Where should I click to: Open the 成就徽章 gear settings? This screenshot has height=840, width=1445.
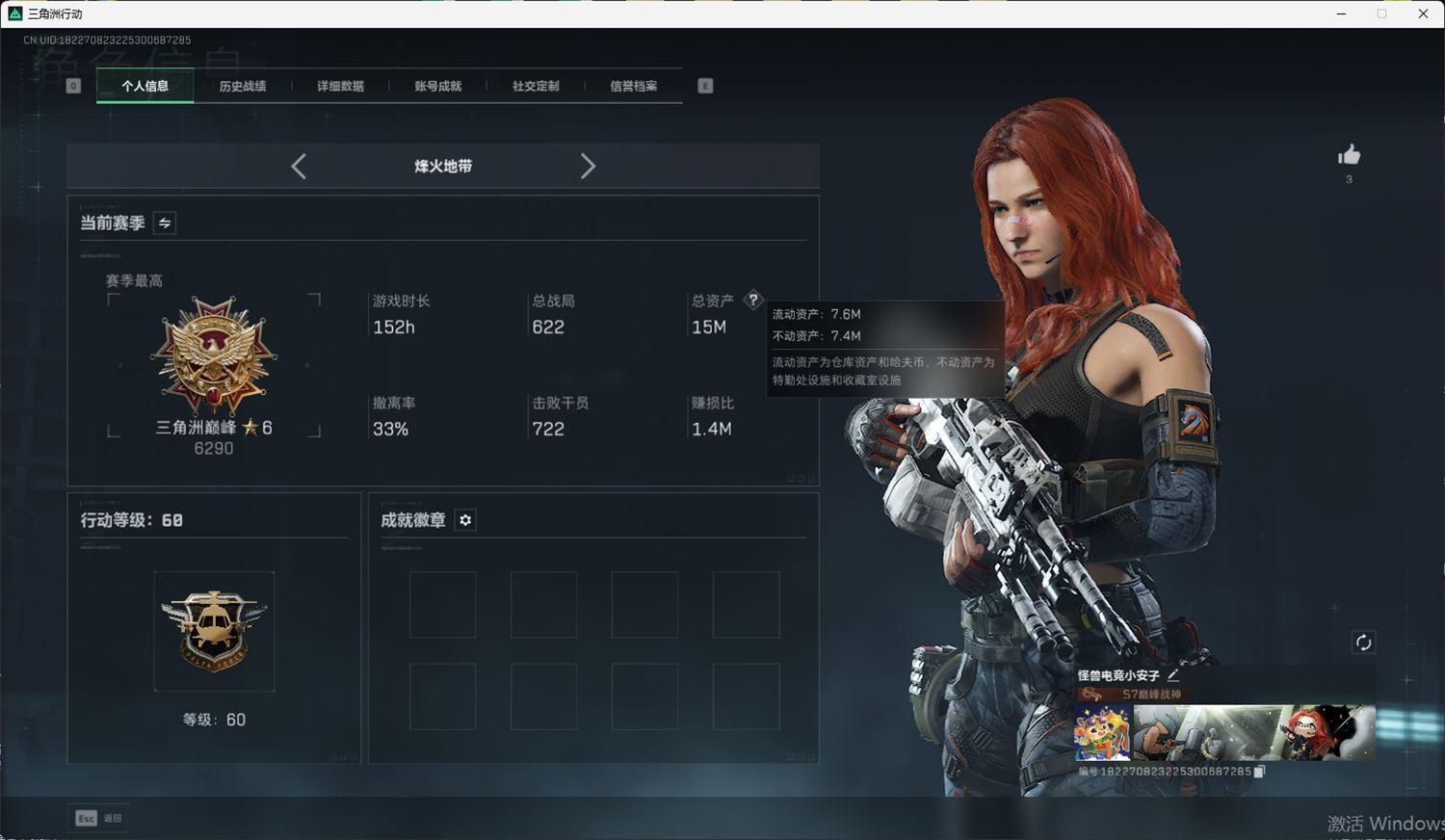point(465,520)
